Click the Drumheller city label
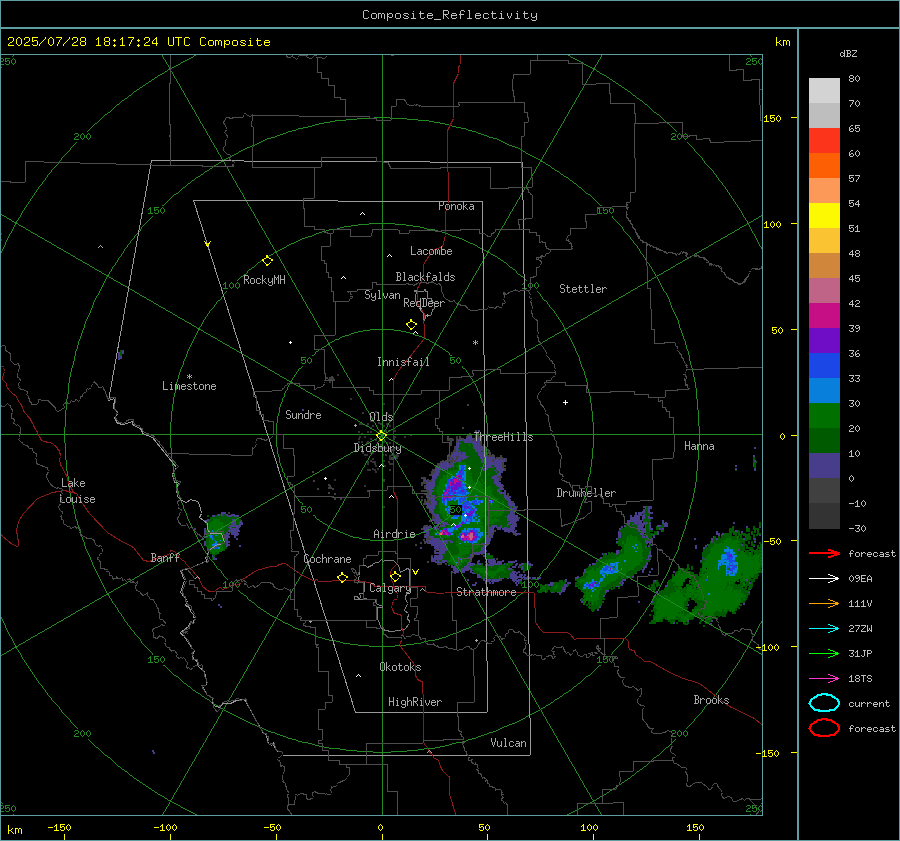 pos(586,493)
